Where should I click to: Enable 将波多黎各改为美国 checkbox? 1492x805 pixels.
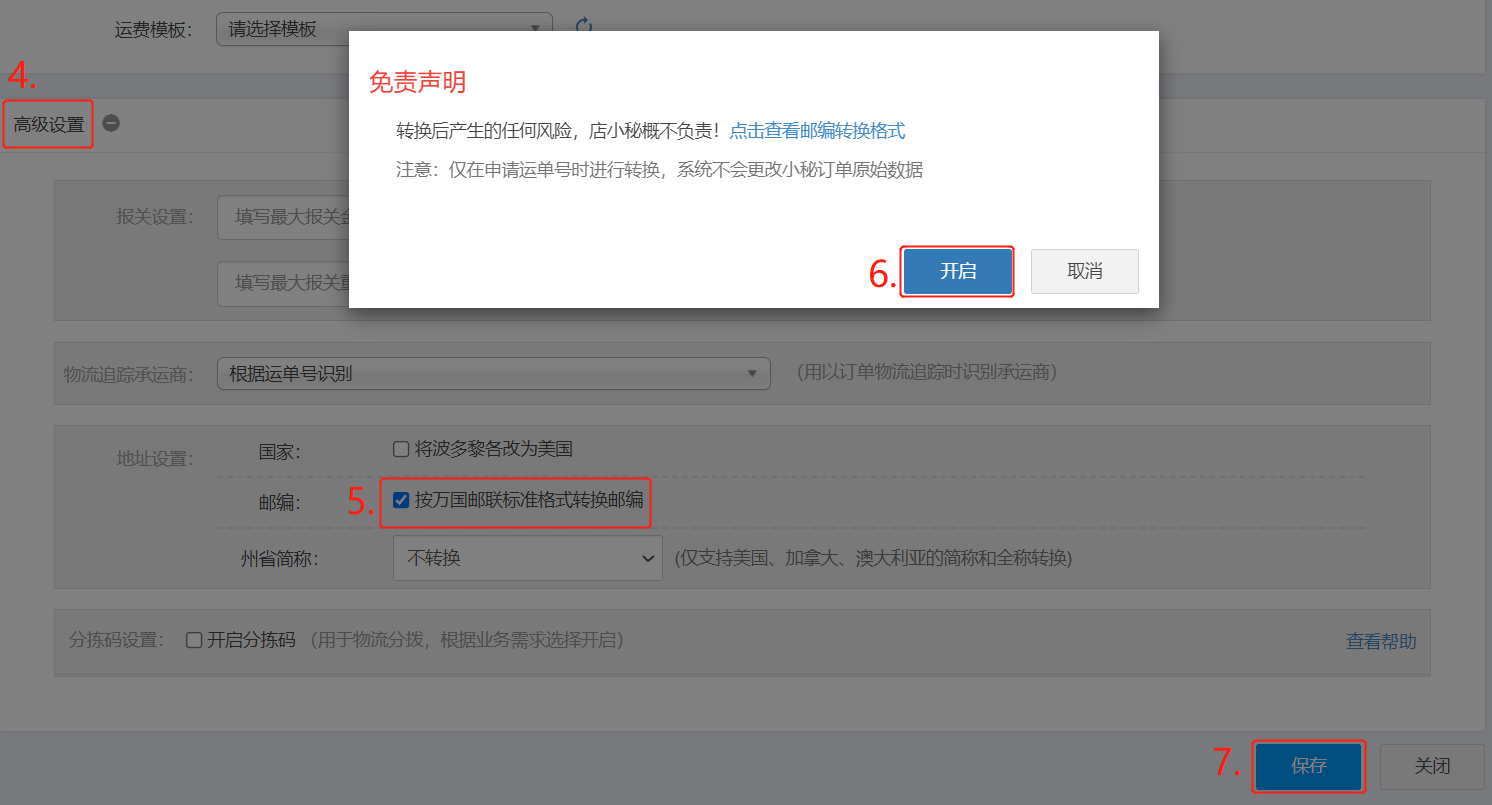click(x=401, y=450)
